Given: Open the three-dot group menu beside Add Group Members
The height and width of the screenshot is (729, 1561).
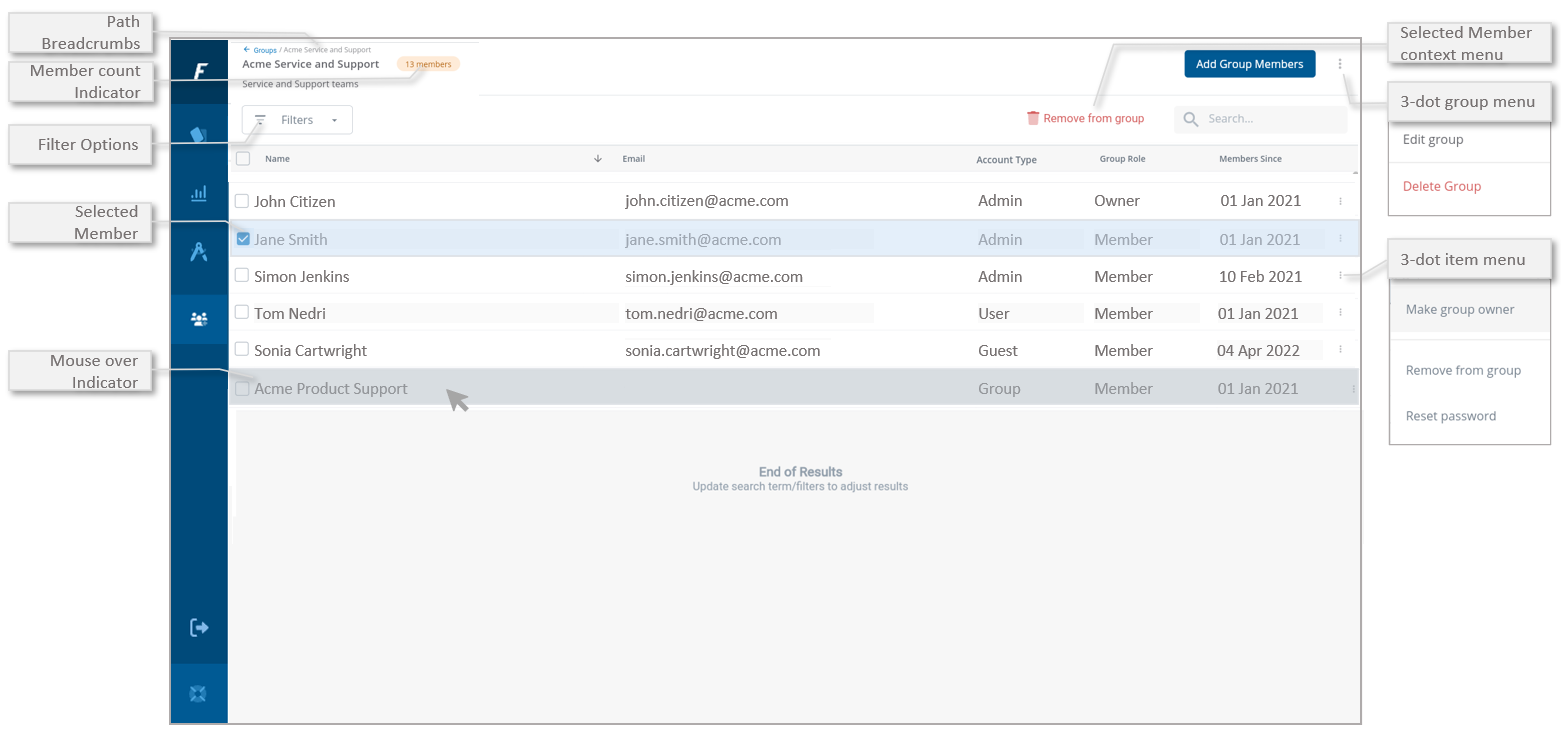Looking at the screenshot, I should (1340, 64).
